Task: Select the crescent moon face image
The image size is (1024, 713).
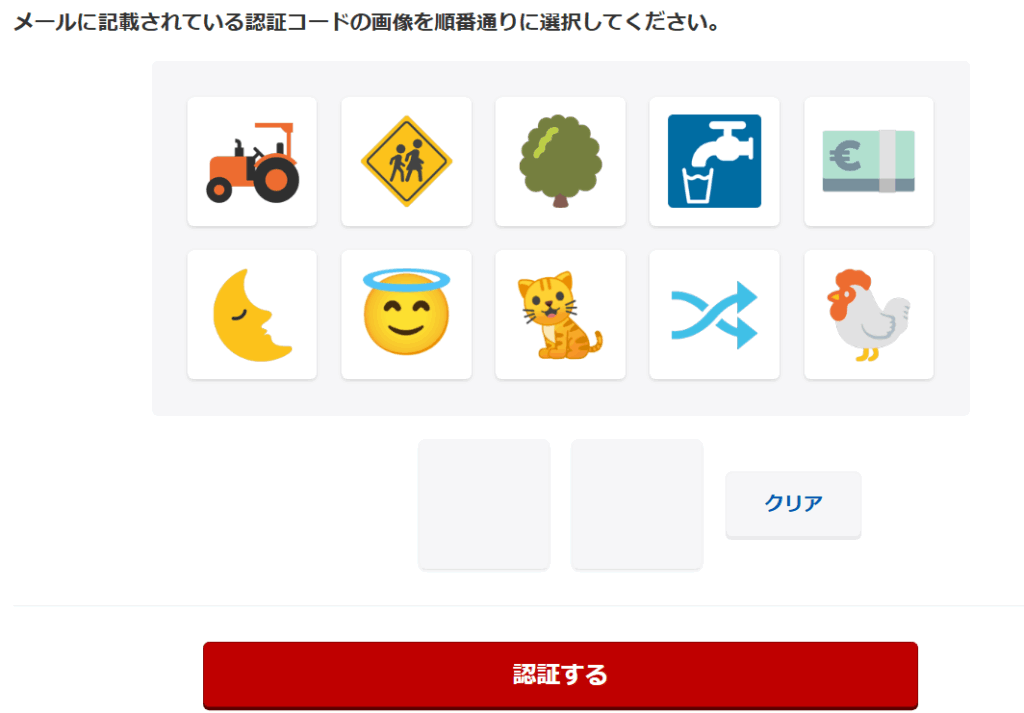Action: pos(252,315)
